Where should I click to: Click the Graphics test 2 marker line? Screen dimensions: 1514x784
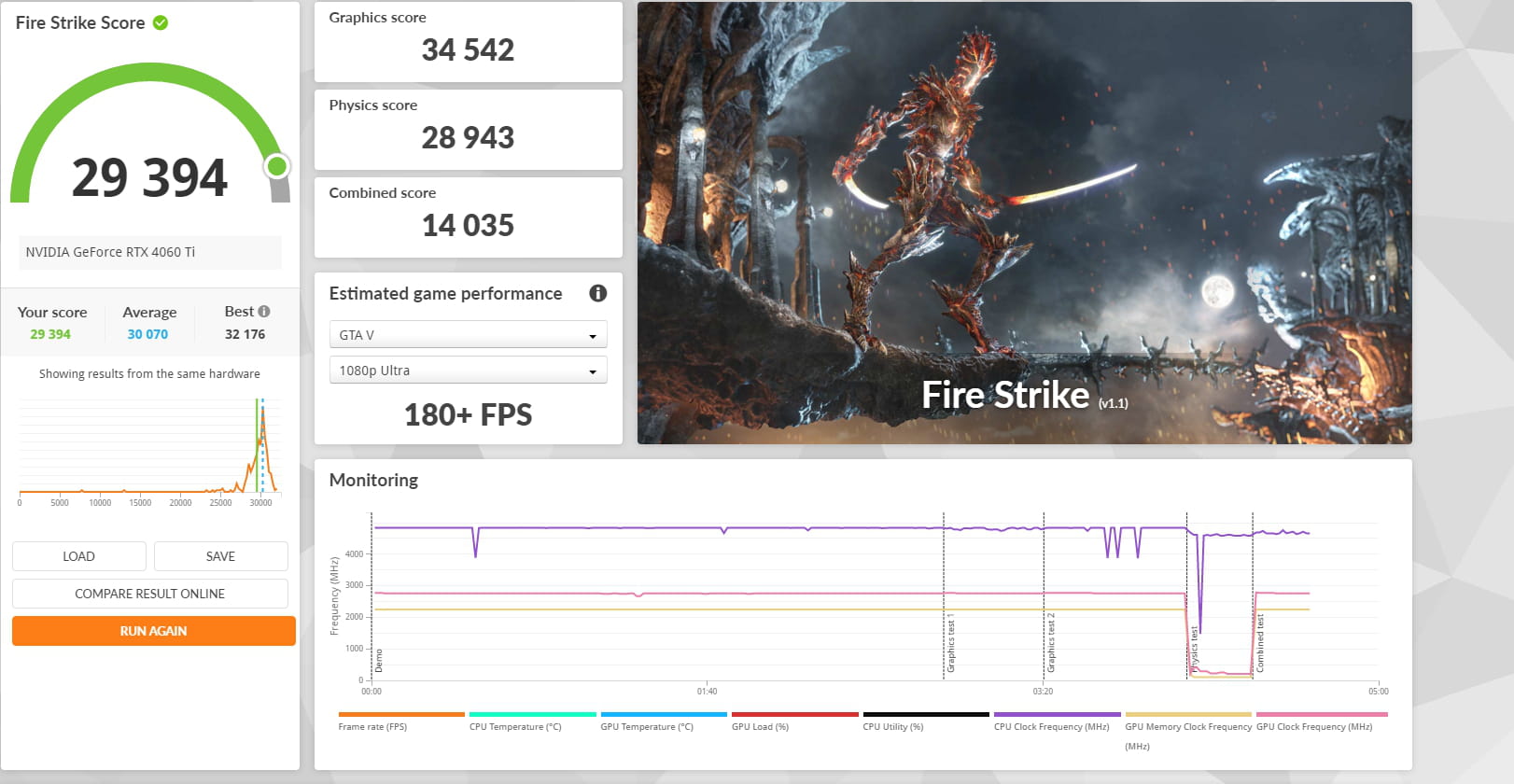click(x=1044, y=595)
